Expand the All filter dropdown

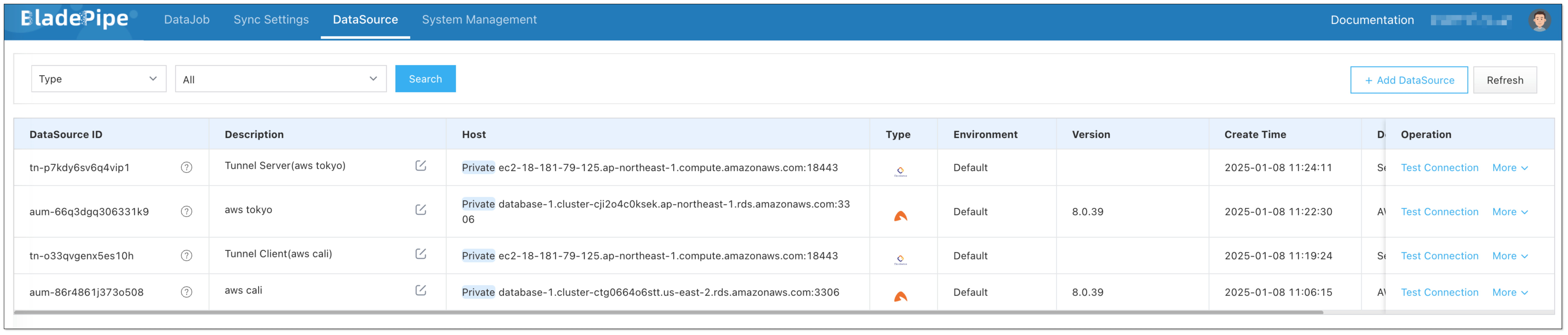(280, 79)
